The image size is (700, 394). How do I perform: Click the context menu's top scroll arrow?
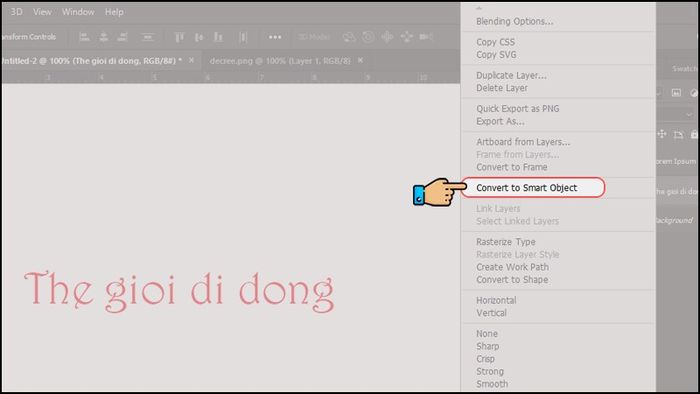click(479, 8)
